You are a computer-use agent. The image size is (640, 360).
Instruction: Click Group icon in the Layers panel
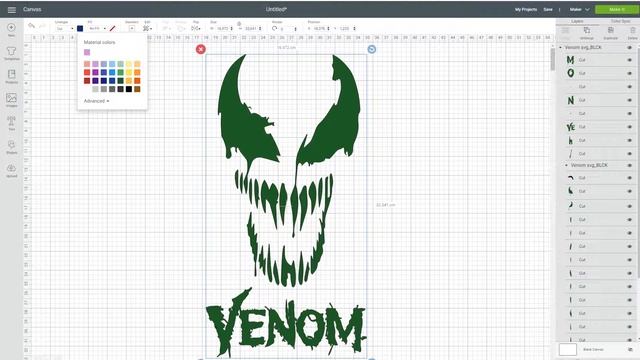pos(565,31)
